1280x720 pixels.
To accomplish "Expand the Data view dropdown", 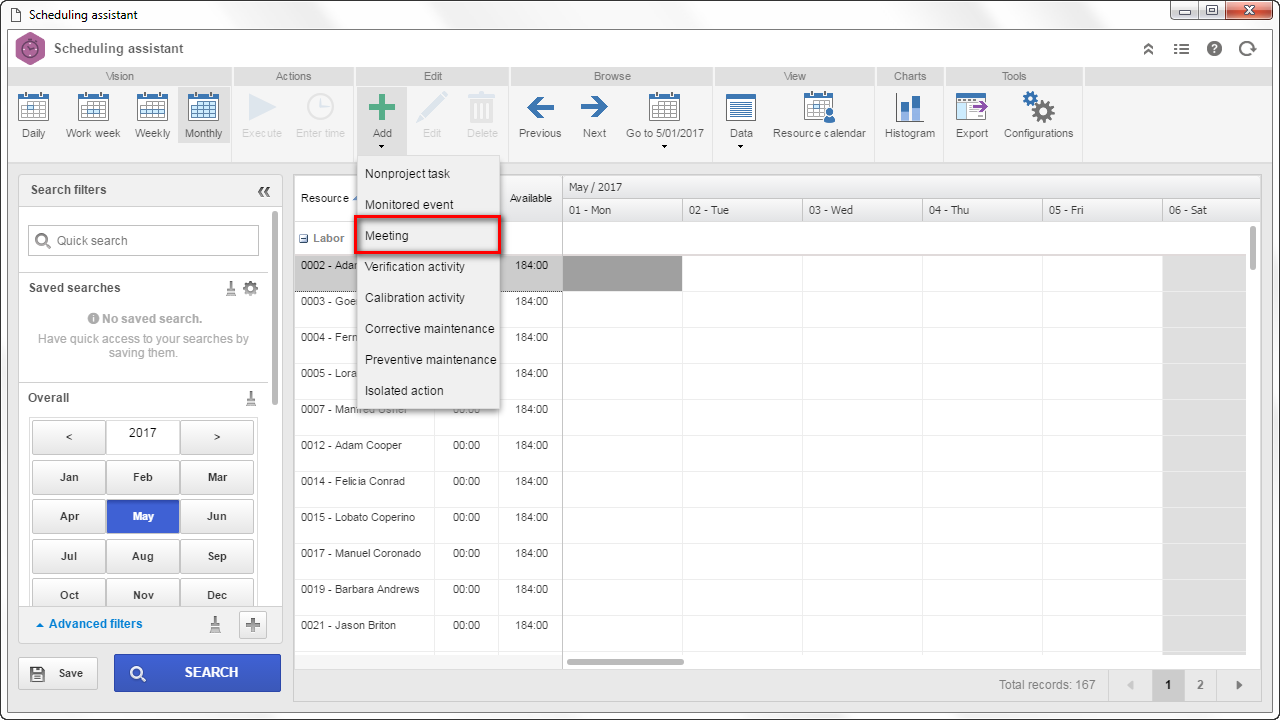I will [x=741, y=120].
